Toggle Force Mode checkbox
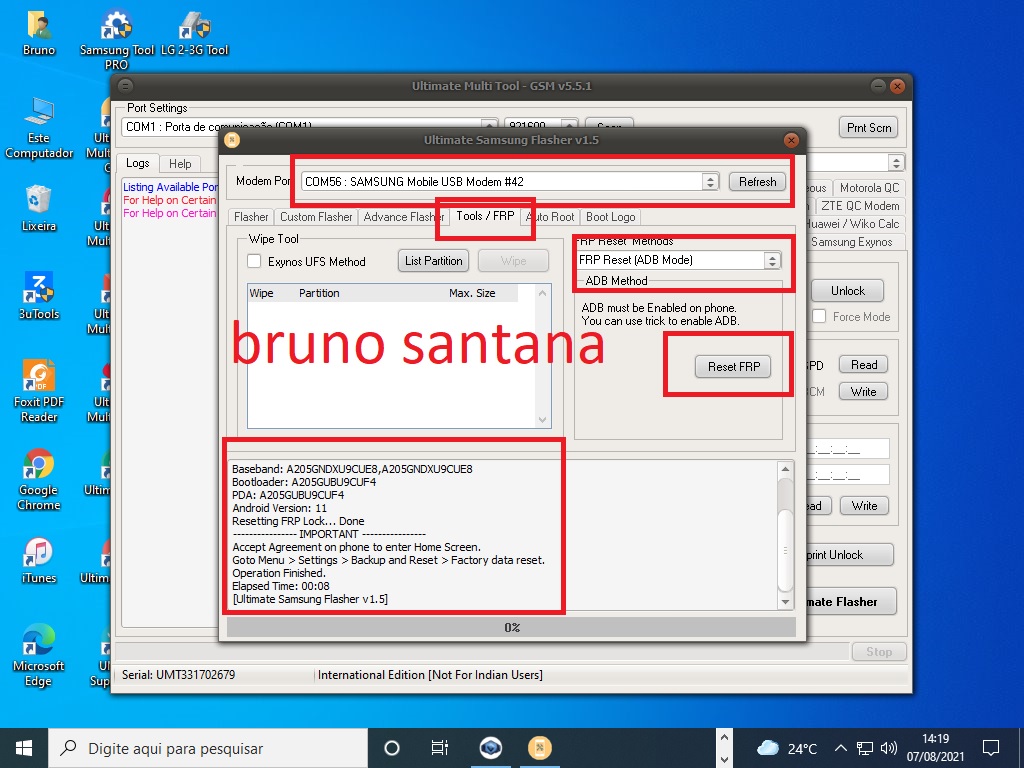This screenshot has height=768, width=1024. [x=819, y=317]
